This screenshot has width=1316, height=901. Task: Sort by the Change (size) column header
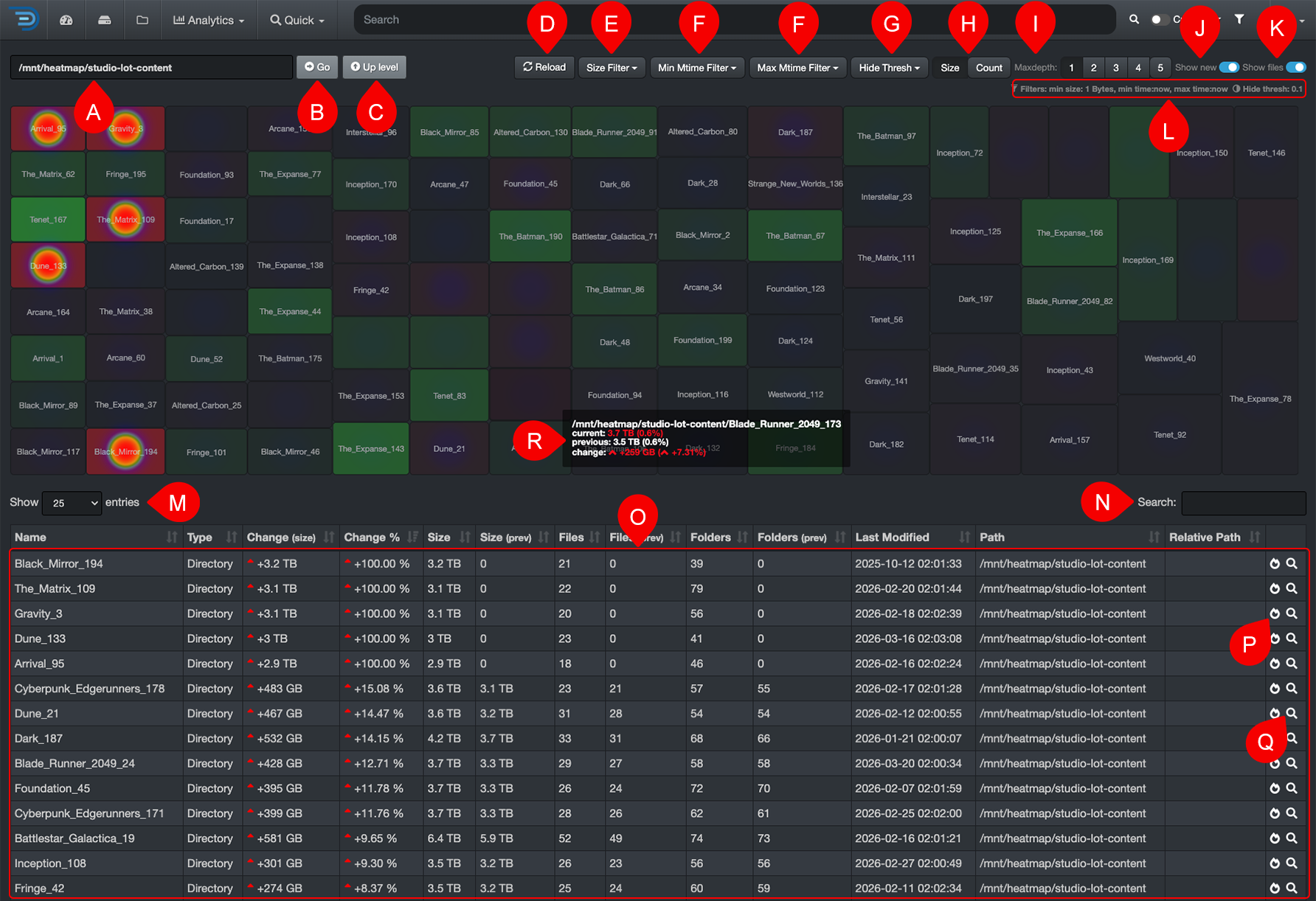[x=291, y=538]
